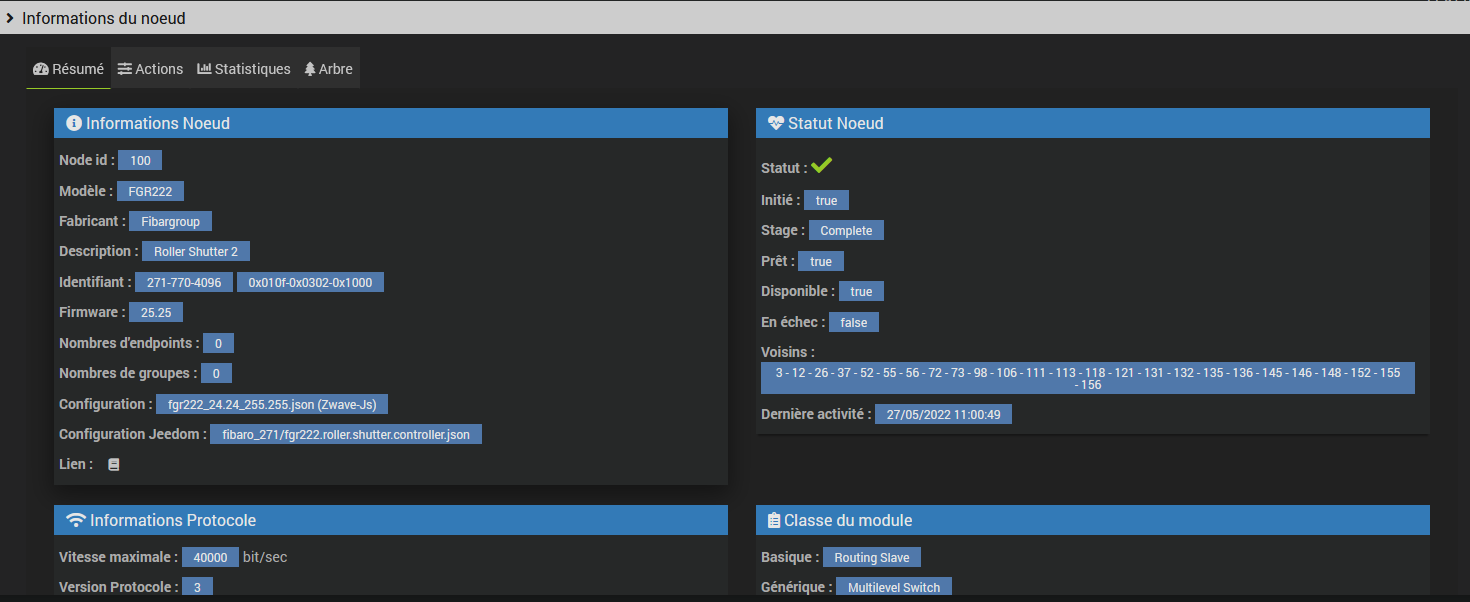Click the Disponible value true

coord(861,292)
